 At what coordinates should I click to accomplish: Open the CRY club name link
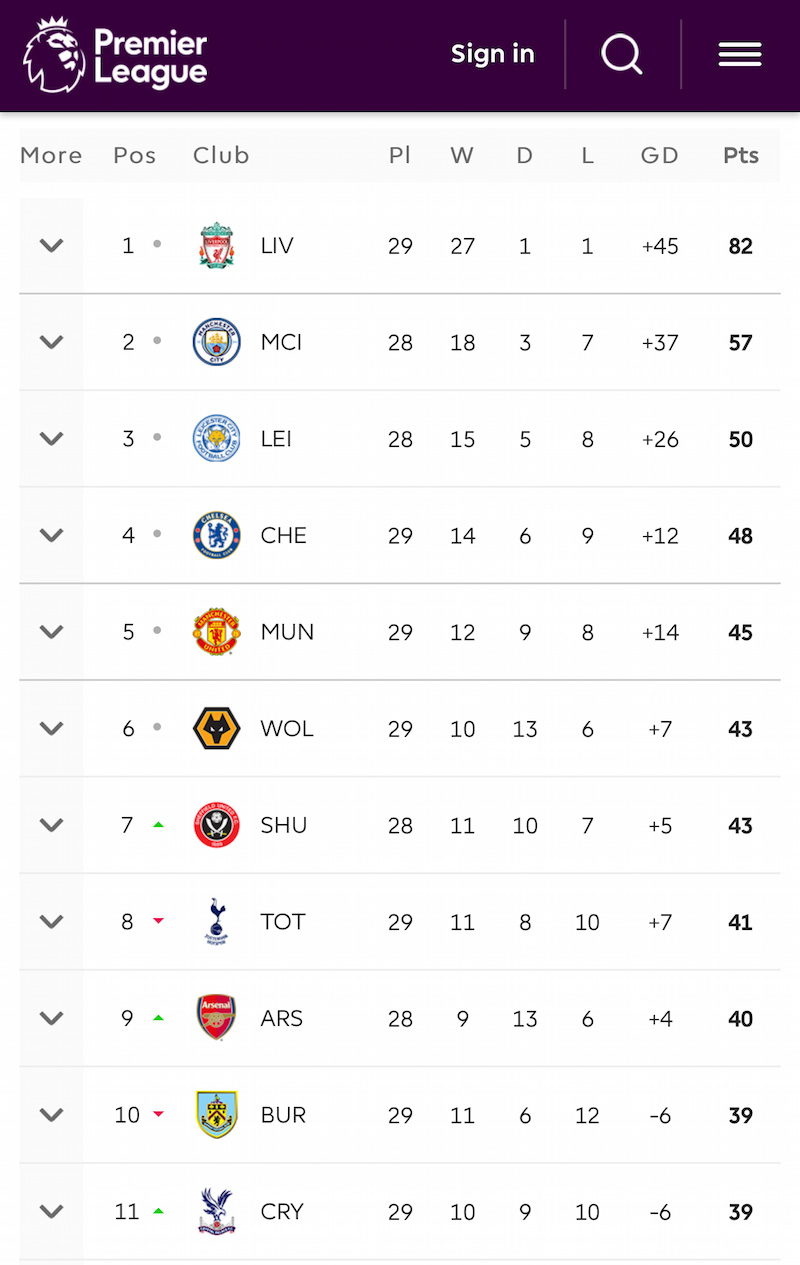pos(282,1212)
